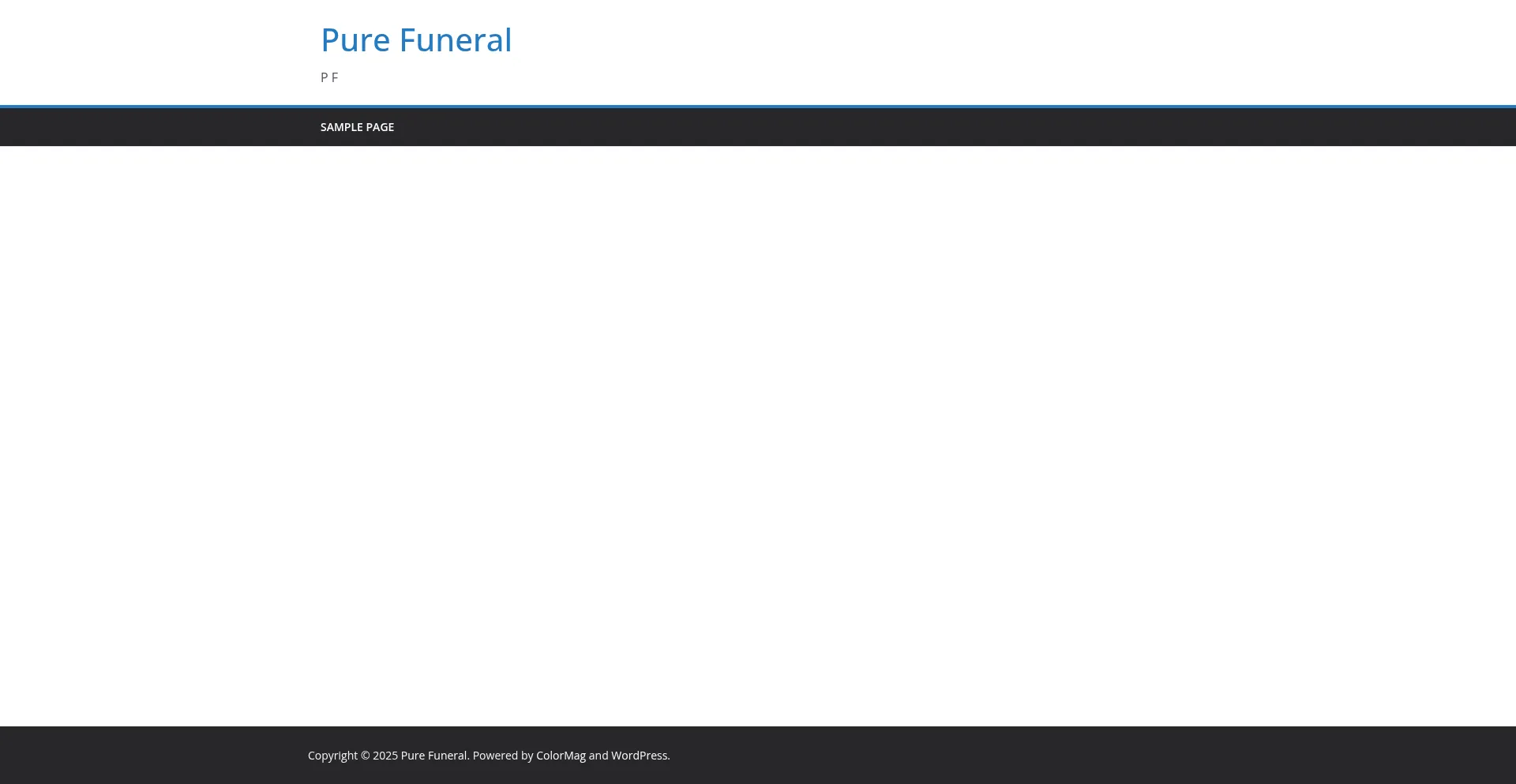Image resolution: width=1516 pixels, height=784 pixels.
Task: Navigate home via the Pure Funeral header
Action: pos(416,39)
